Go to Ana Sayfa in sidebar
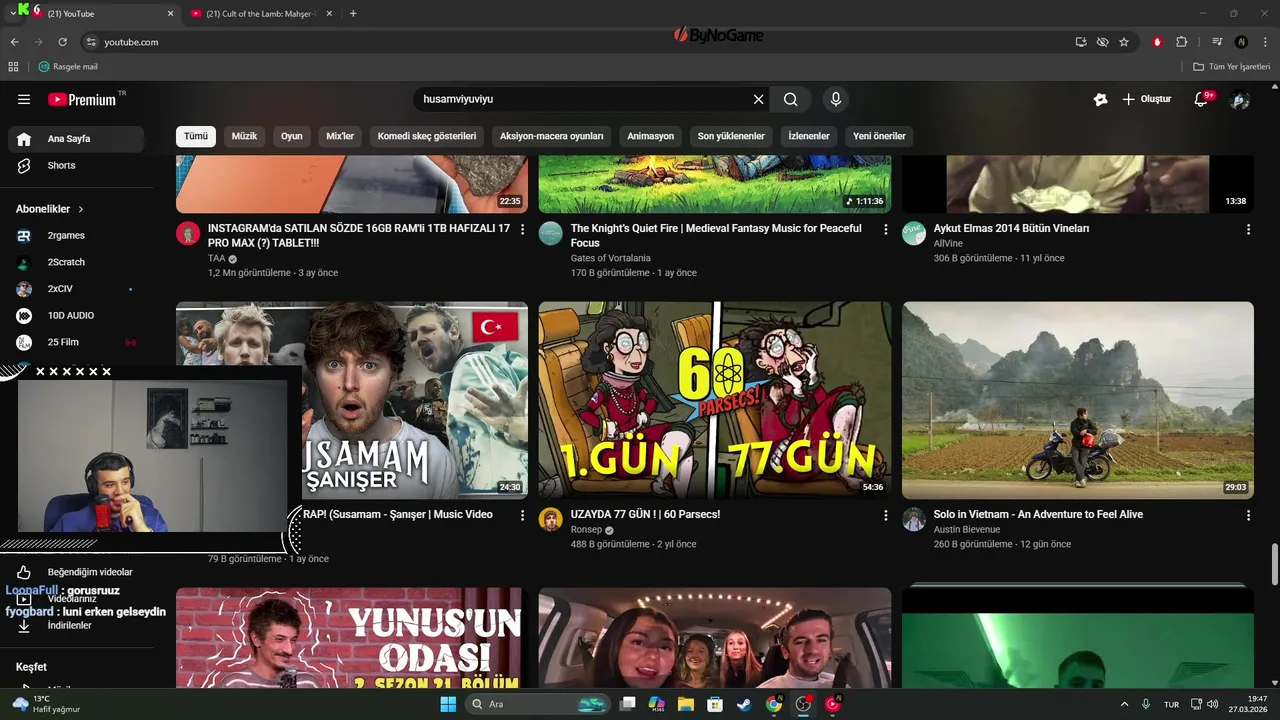1280x720 pixels. coord(76,139)
